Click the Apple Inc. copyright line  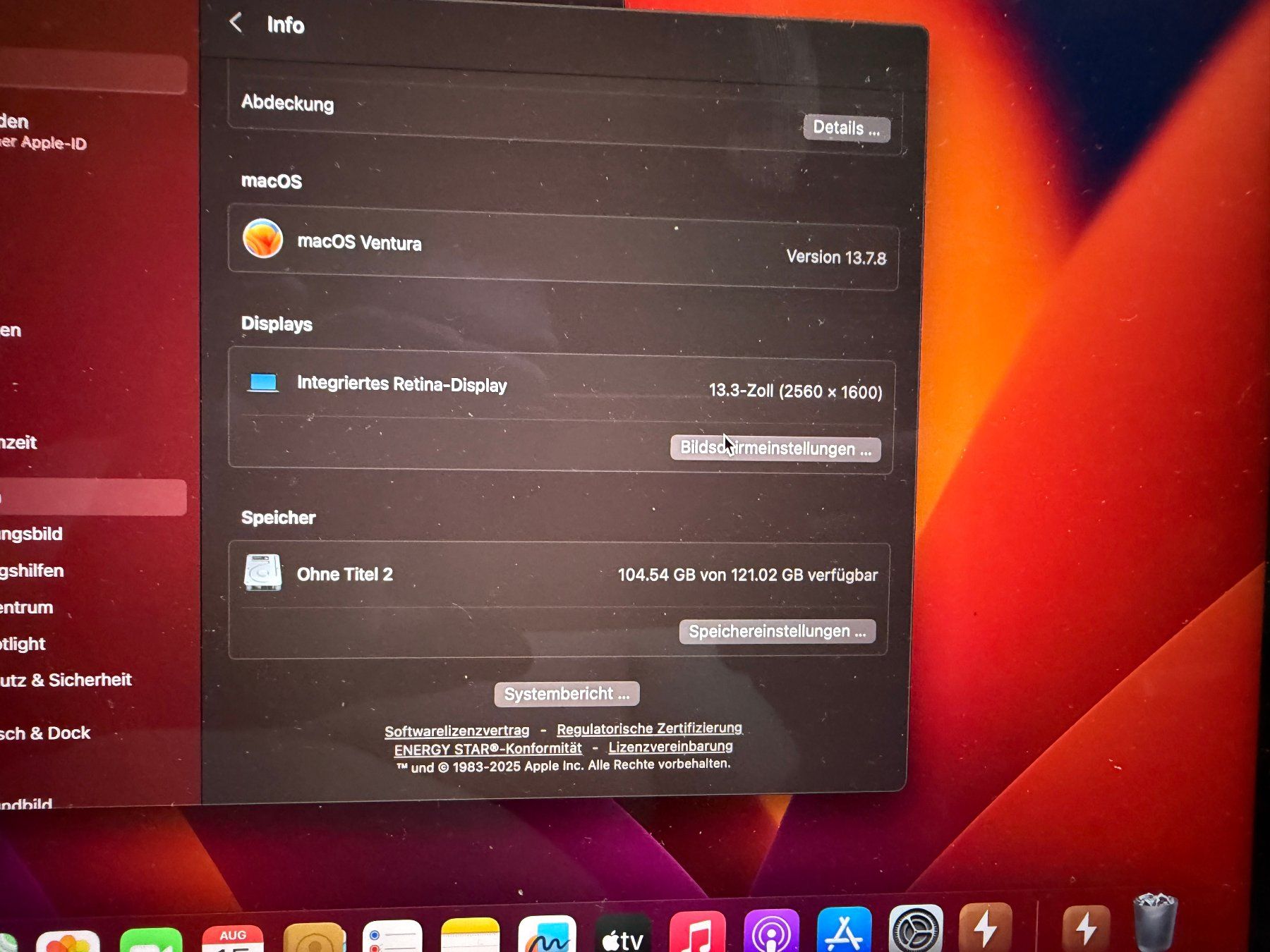click(x=563, y=766)
